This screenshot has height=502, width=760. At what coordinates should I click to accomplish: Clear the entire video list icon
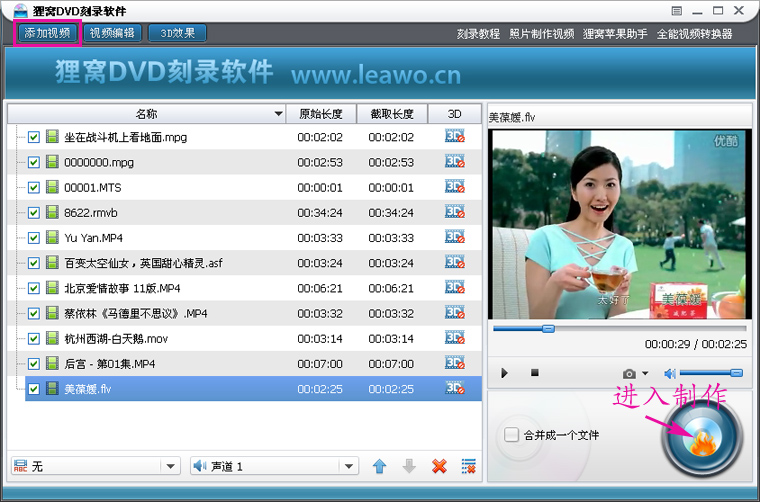point(469,466)
